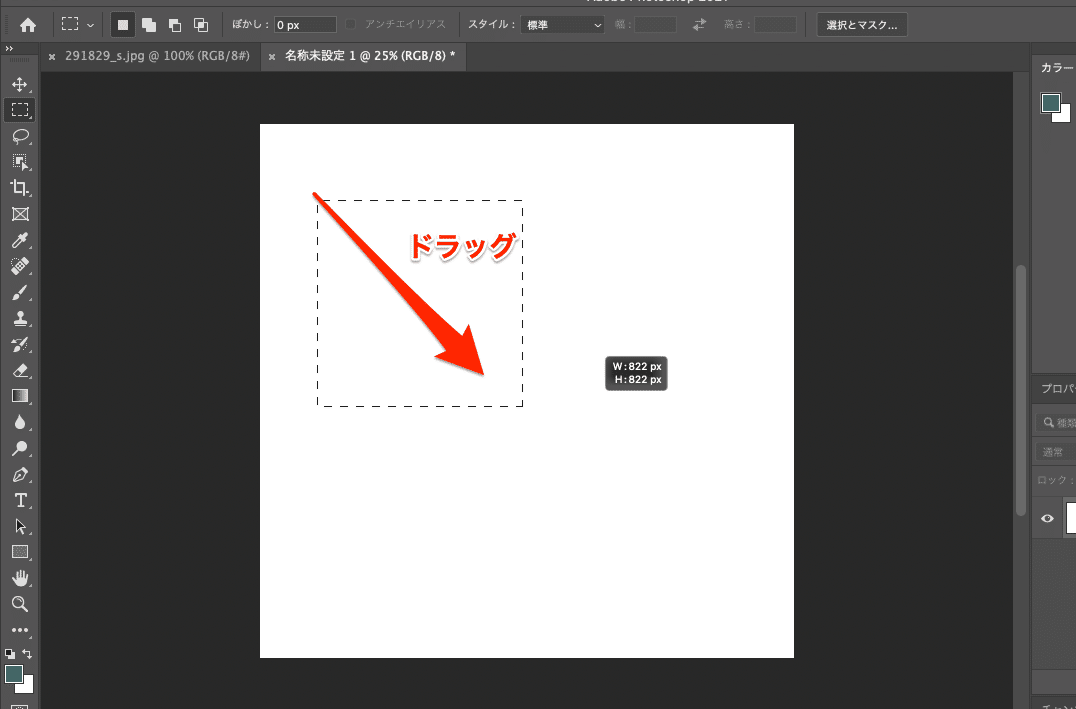
Task: Select the Move tool
Action: pyautogui.click(x=20, y=84)
